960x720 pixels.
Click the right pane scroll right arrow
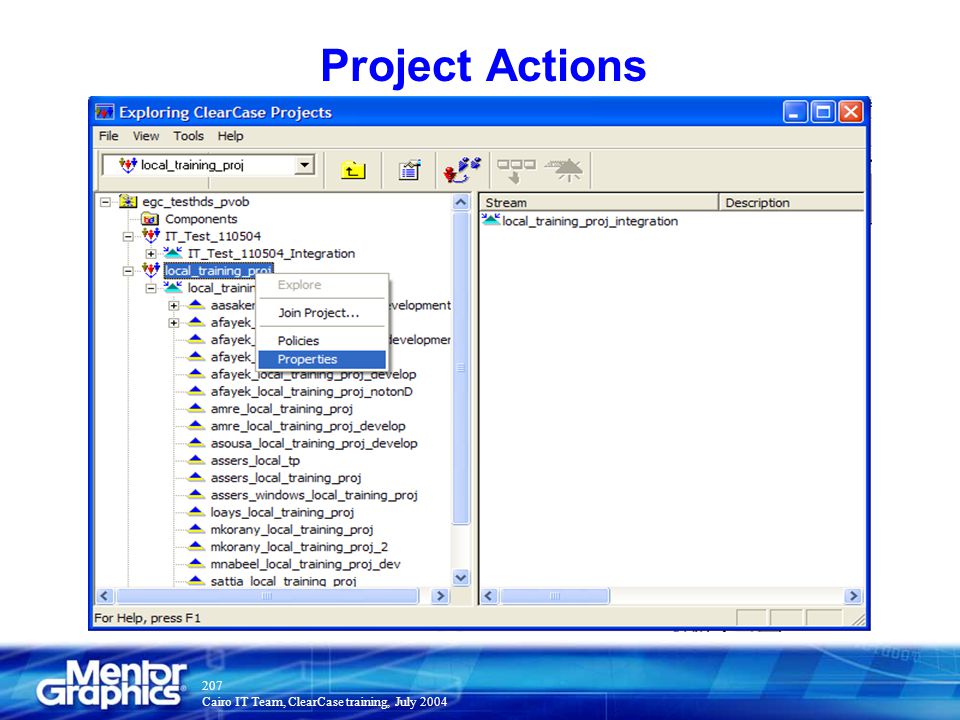click(x=853, y=596)
